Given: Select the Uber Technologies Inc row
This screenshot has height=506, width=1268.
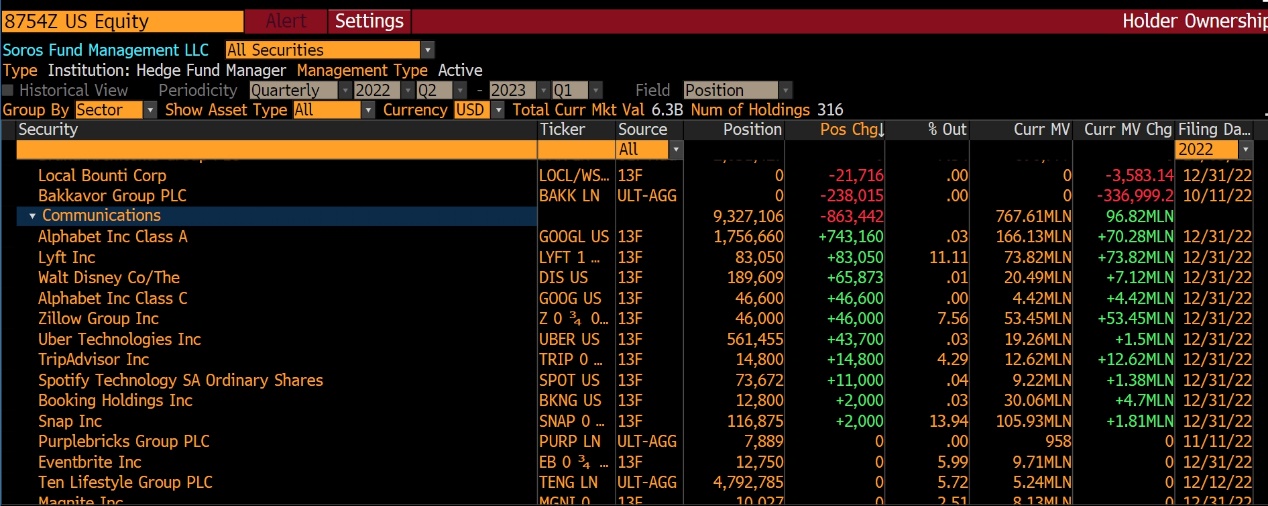Looking at the screenshot, I should point(634,339).
